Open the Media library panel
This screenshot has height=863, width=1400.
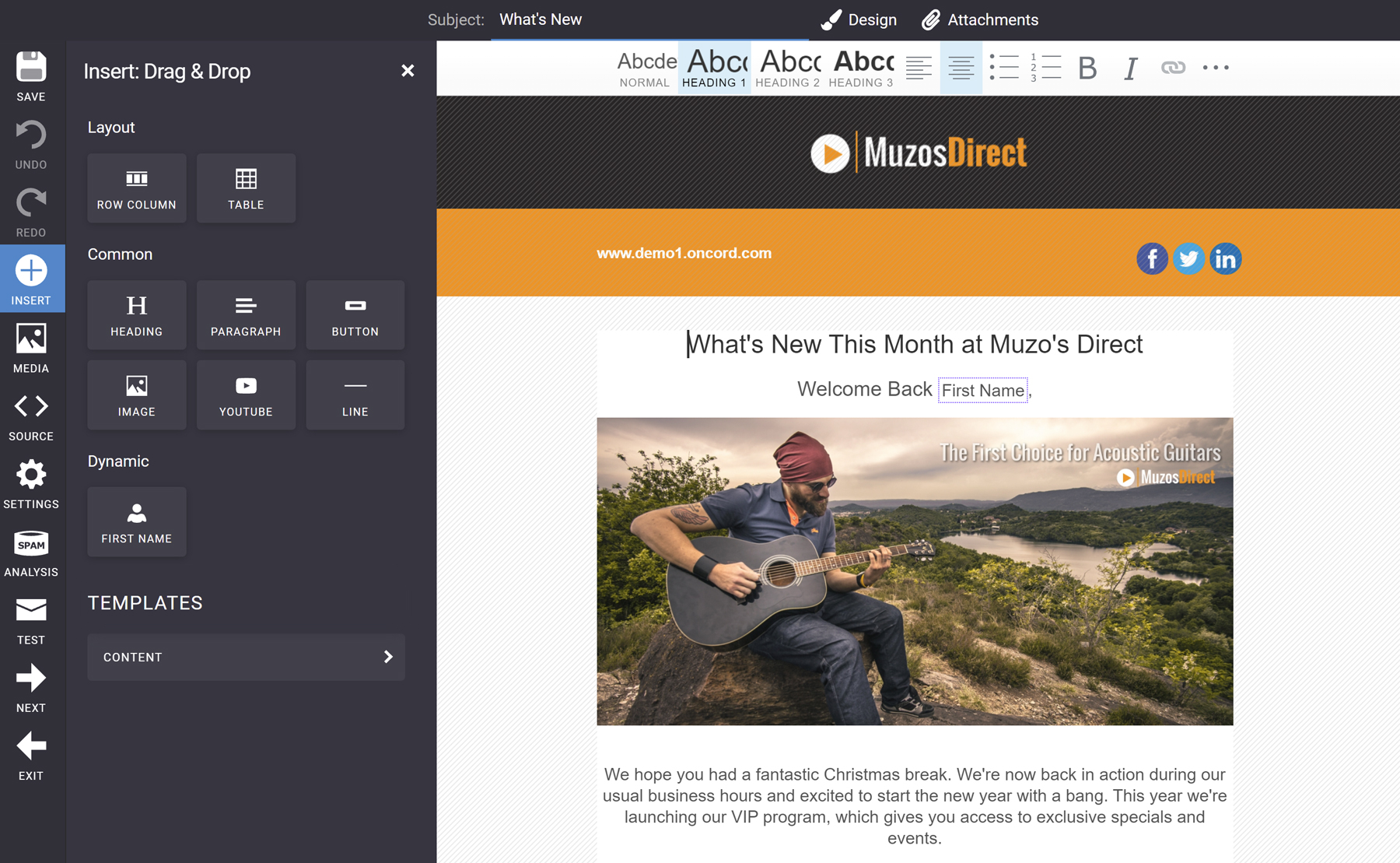point(31,348)
